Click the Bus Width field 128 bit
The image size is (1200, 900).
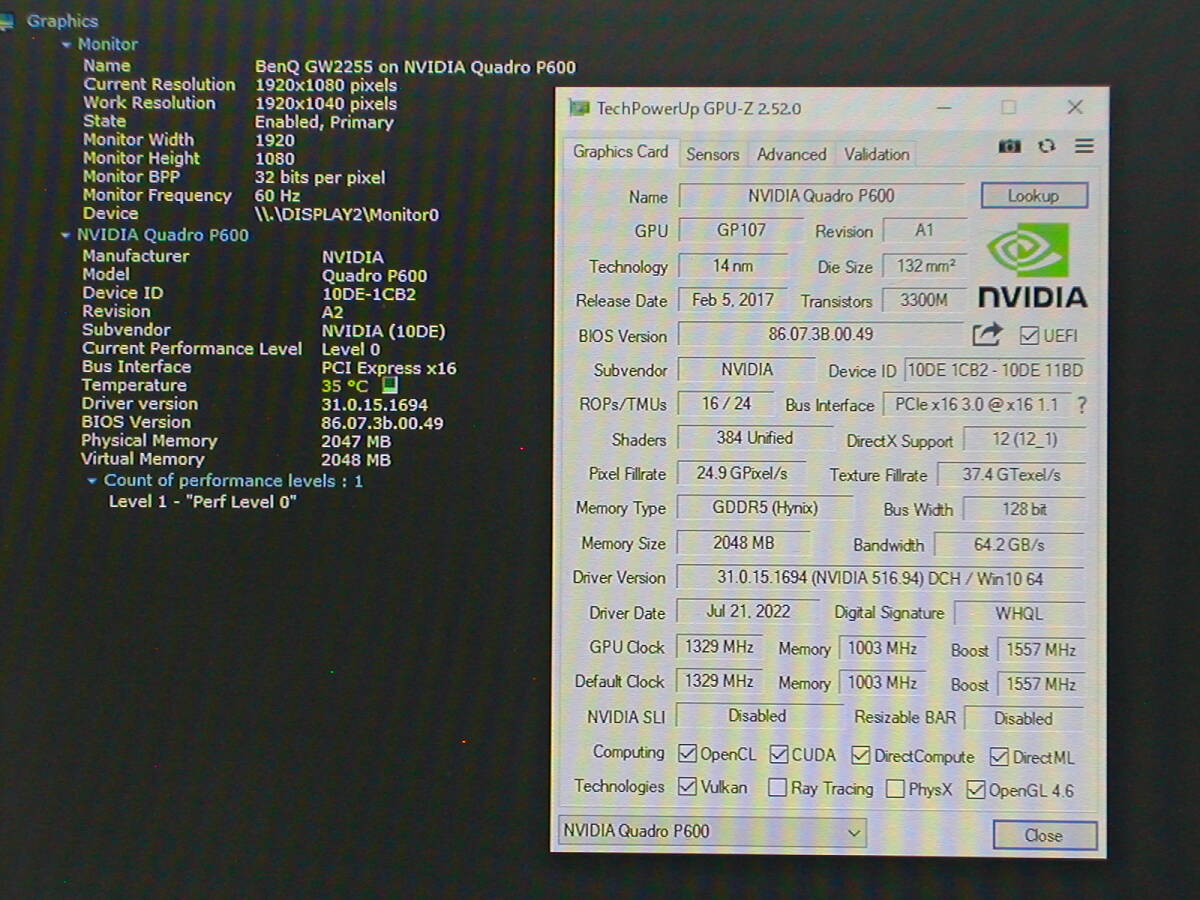click(x=1024, y=509)
